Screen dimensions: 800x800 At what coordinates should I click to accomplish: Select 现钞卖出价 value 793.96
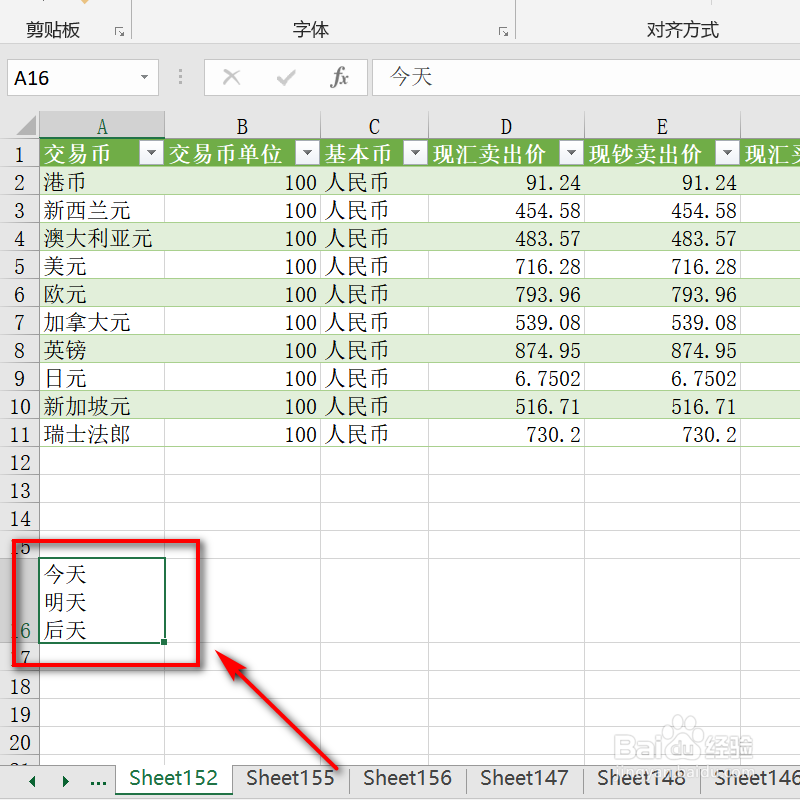tap(663, 294)
